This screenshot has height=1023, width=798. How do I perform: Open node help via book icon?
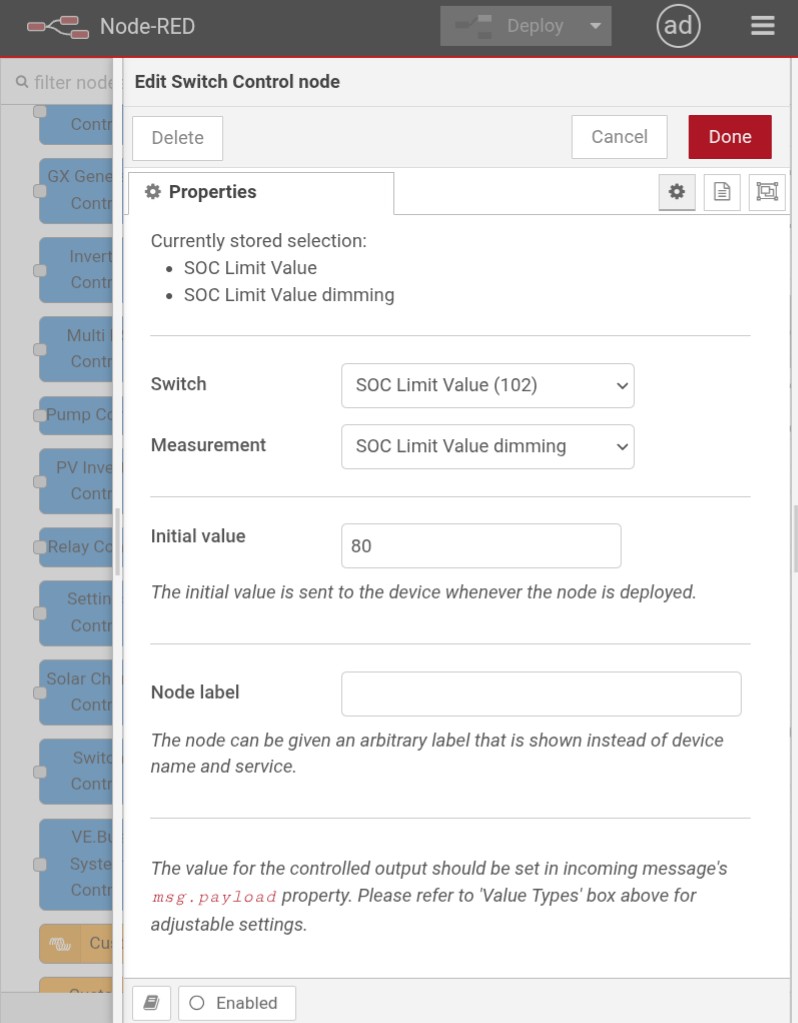151,1003
